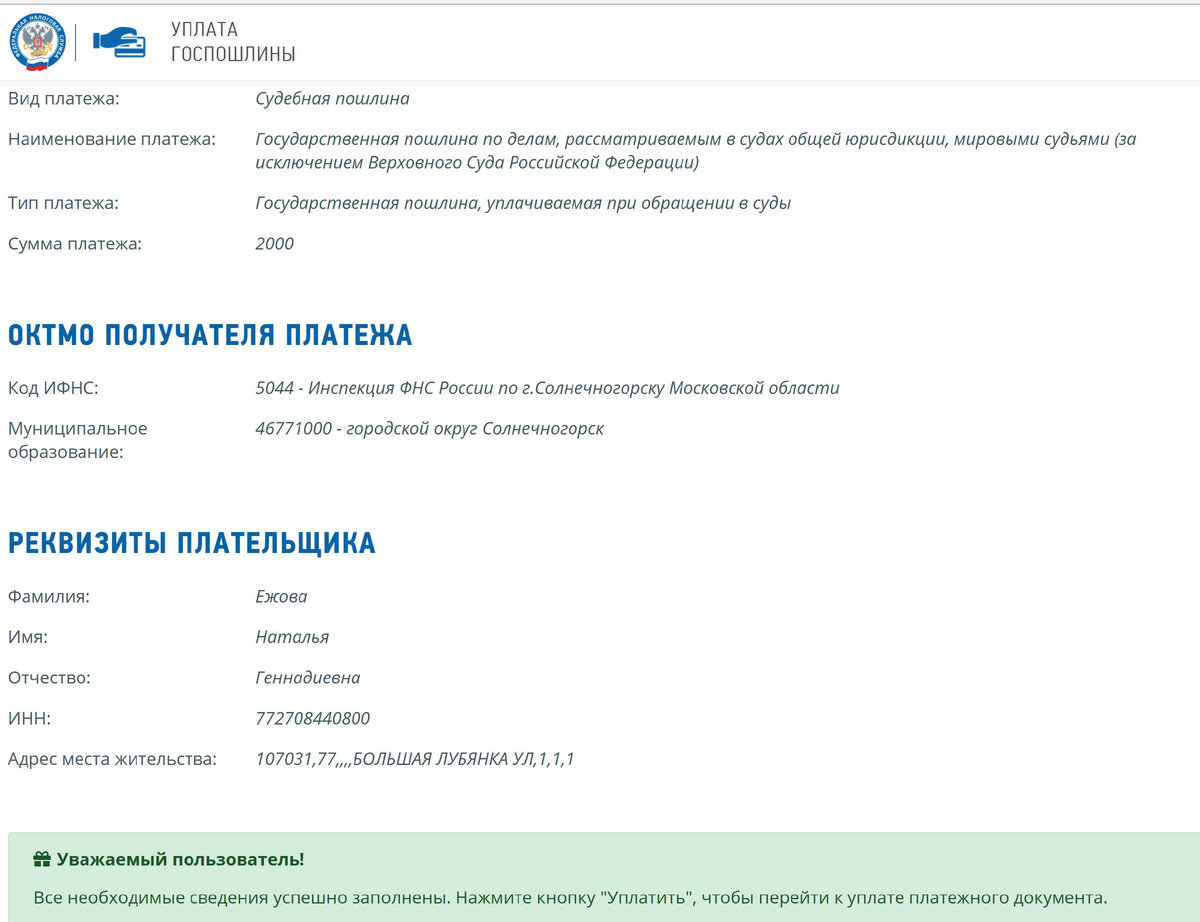Click the label Имя:
1200x922 pixels.
[28, 637]
